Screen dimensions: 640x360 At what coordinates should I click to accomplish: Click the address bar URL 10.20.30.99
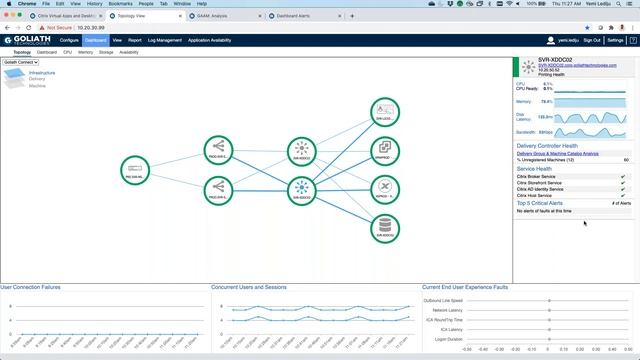pyautogui.click(x=91, y=28)
